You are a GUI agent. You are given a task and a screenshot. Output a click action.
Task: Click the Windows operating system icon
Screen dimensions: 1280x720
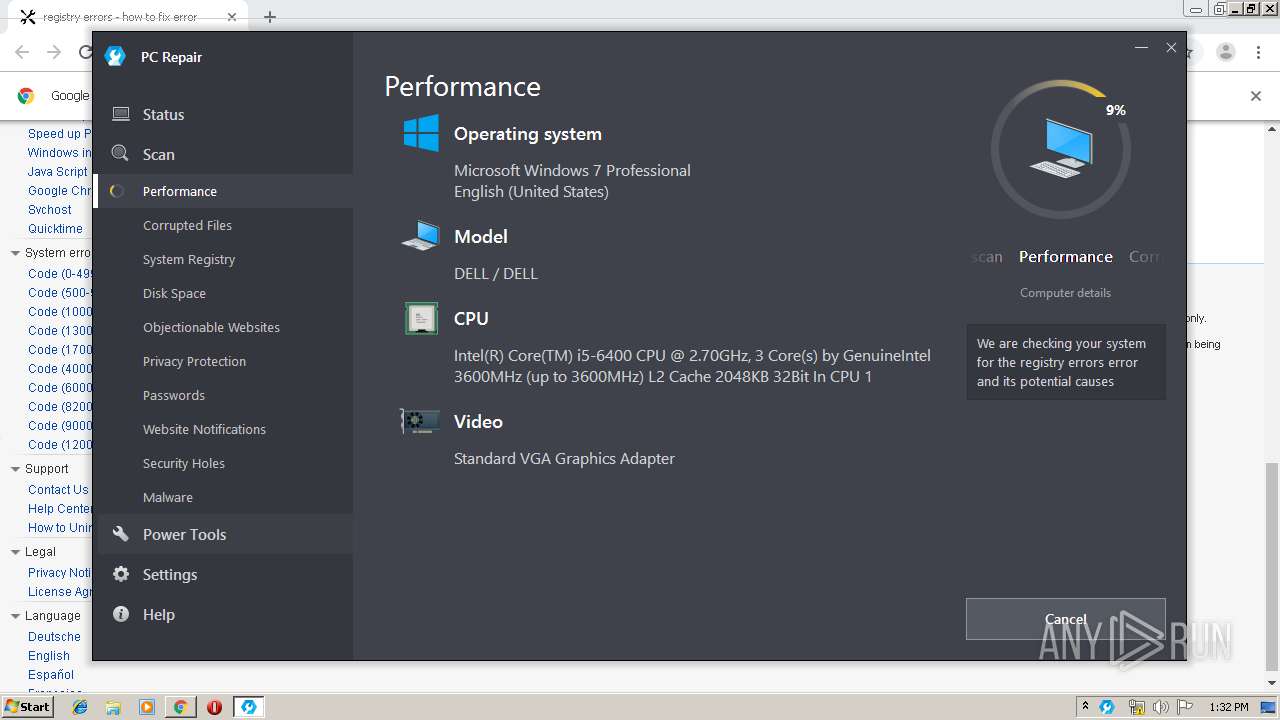(x=421, y=133)
